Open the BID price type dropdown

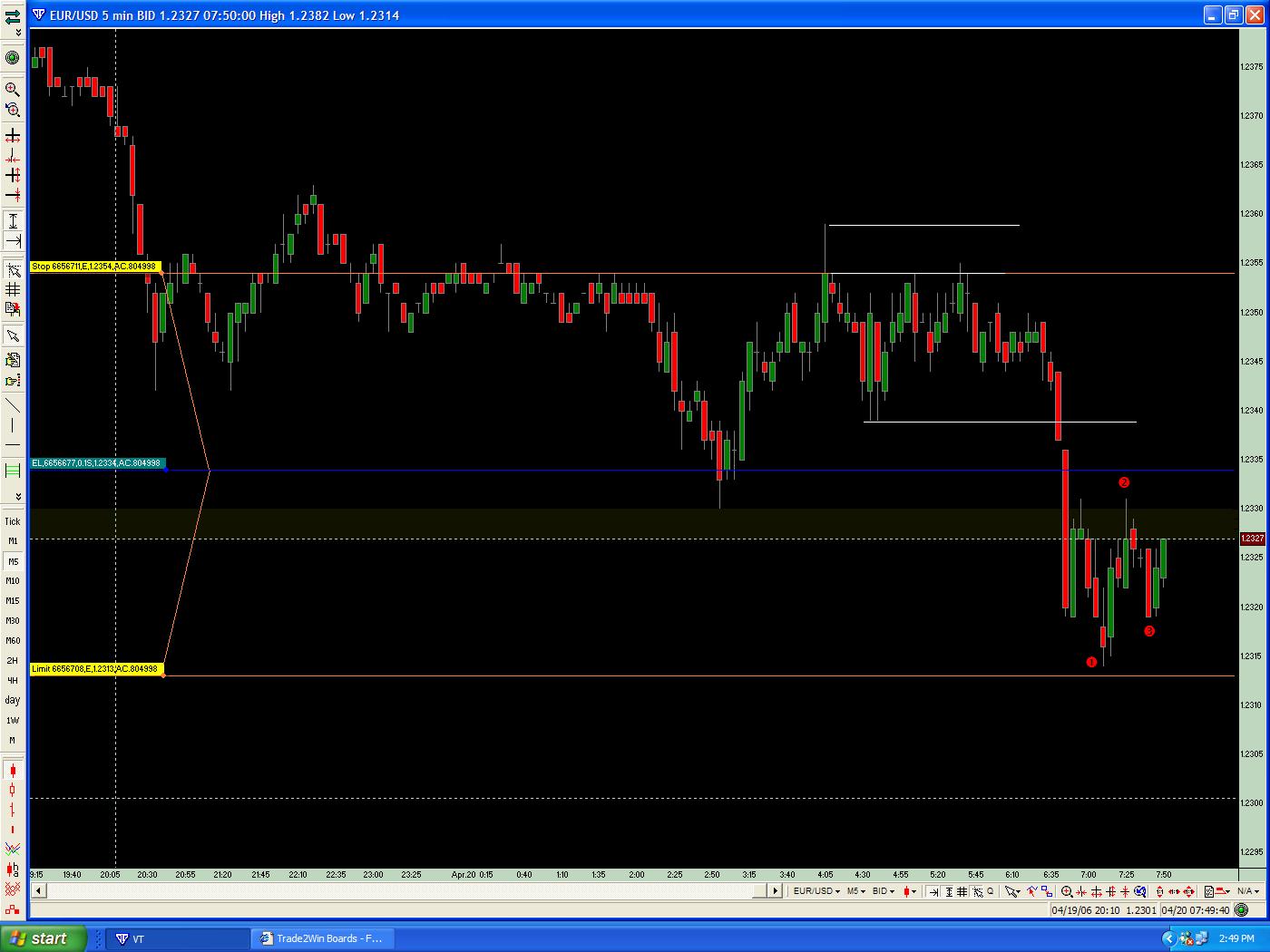(884, 891)
